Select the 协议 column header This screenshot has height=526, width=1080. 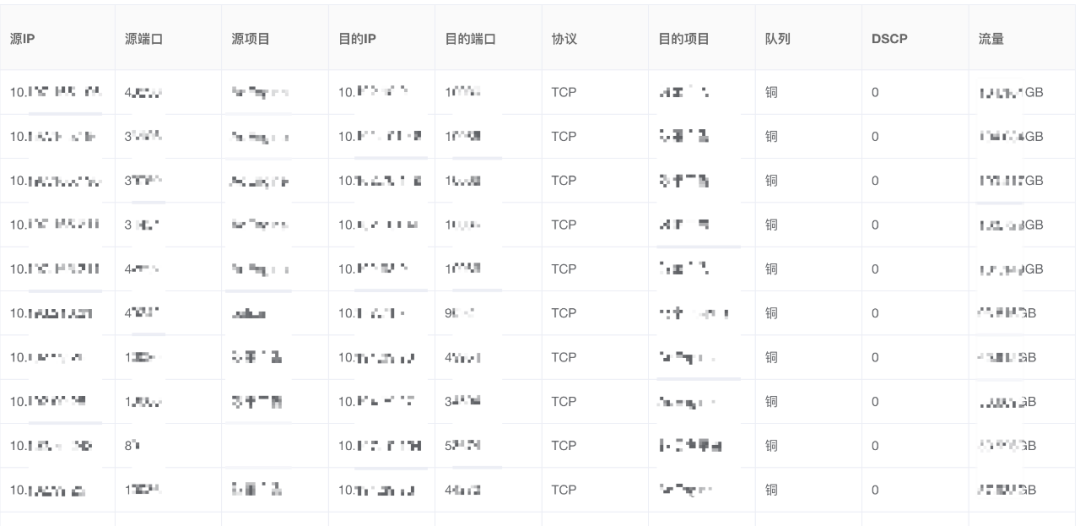click(x=563, y=39)
